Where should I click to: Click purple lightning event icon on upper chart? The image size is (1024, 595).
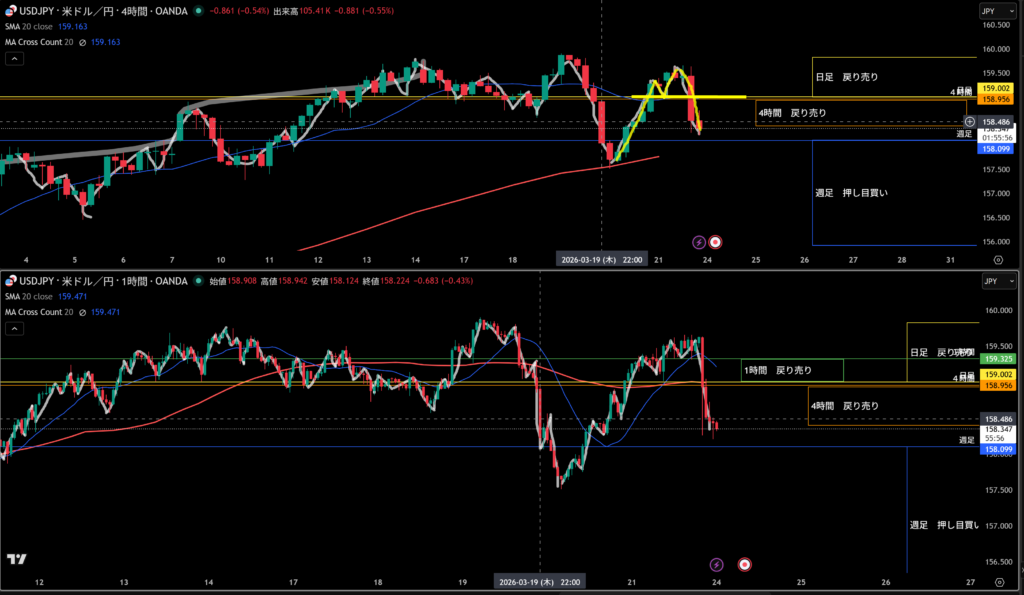[x=699, y=241]
